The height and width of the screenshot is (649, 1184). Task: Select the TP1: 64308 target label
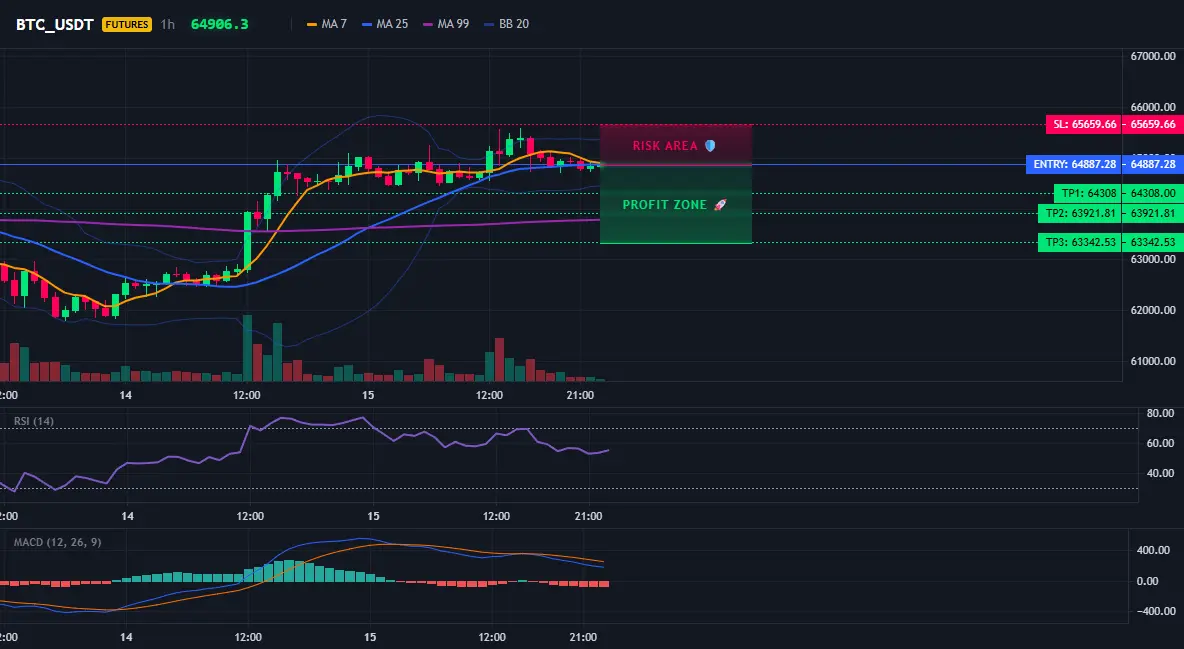tap(1088, 193)
